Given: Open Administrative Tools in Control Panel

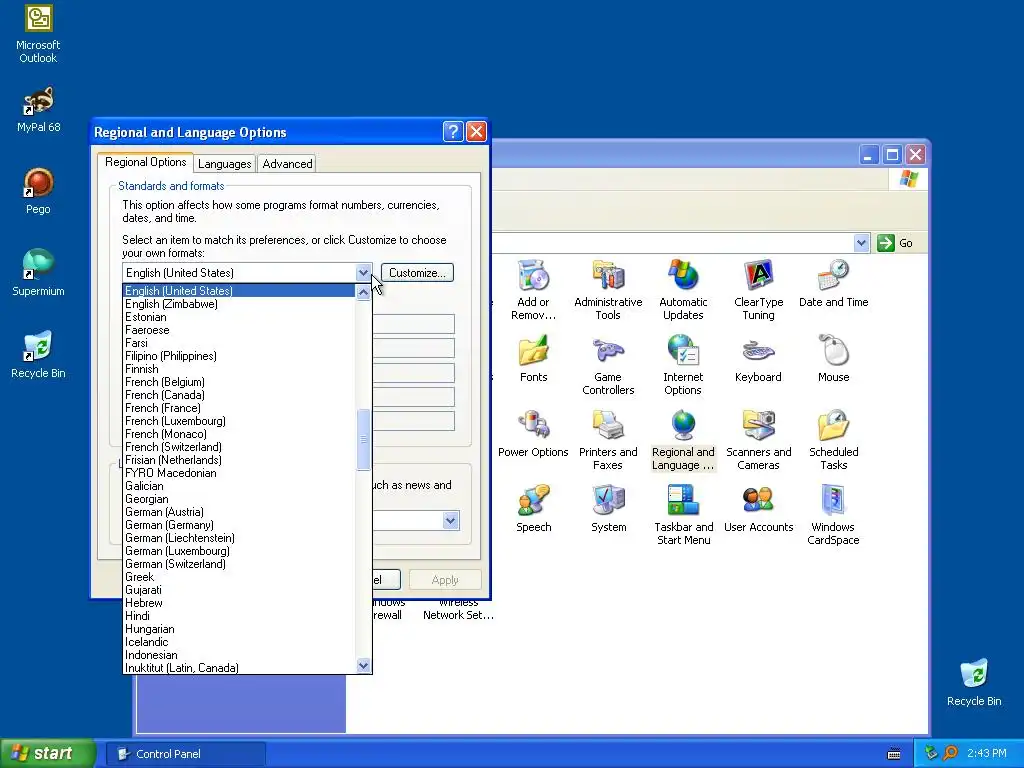Looking at the screenshot, I should click(608, 289).
